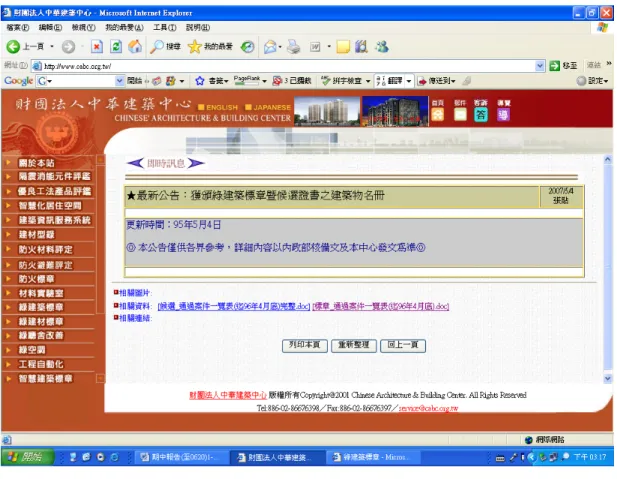Open 建材型錄 in the sidebar

pos(36,235)
